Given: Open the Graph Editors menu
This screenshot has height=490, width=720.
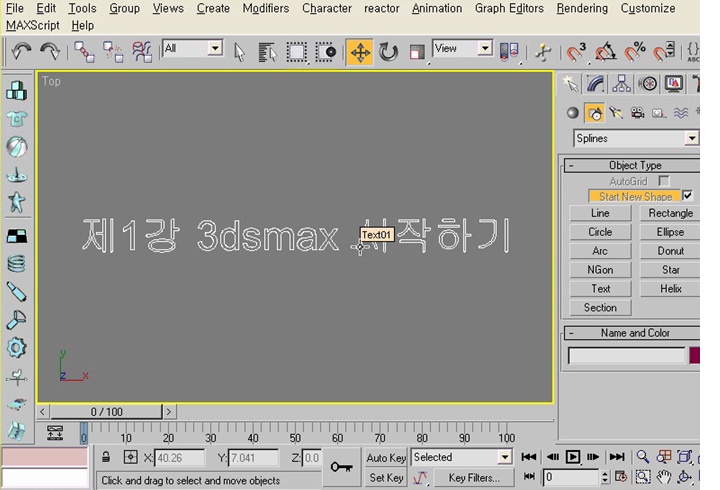Looking at the screenshot, I should tap(509, 8).
